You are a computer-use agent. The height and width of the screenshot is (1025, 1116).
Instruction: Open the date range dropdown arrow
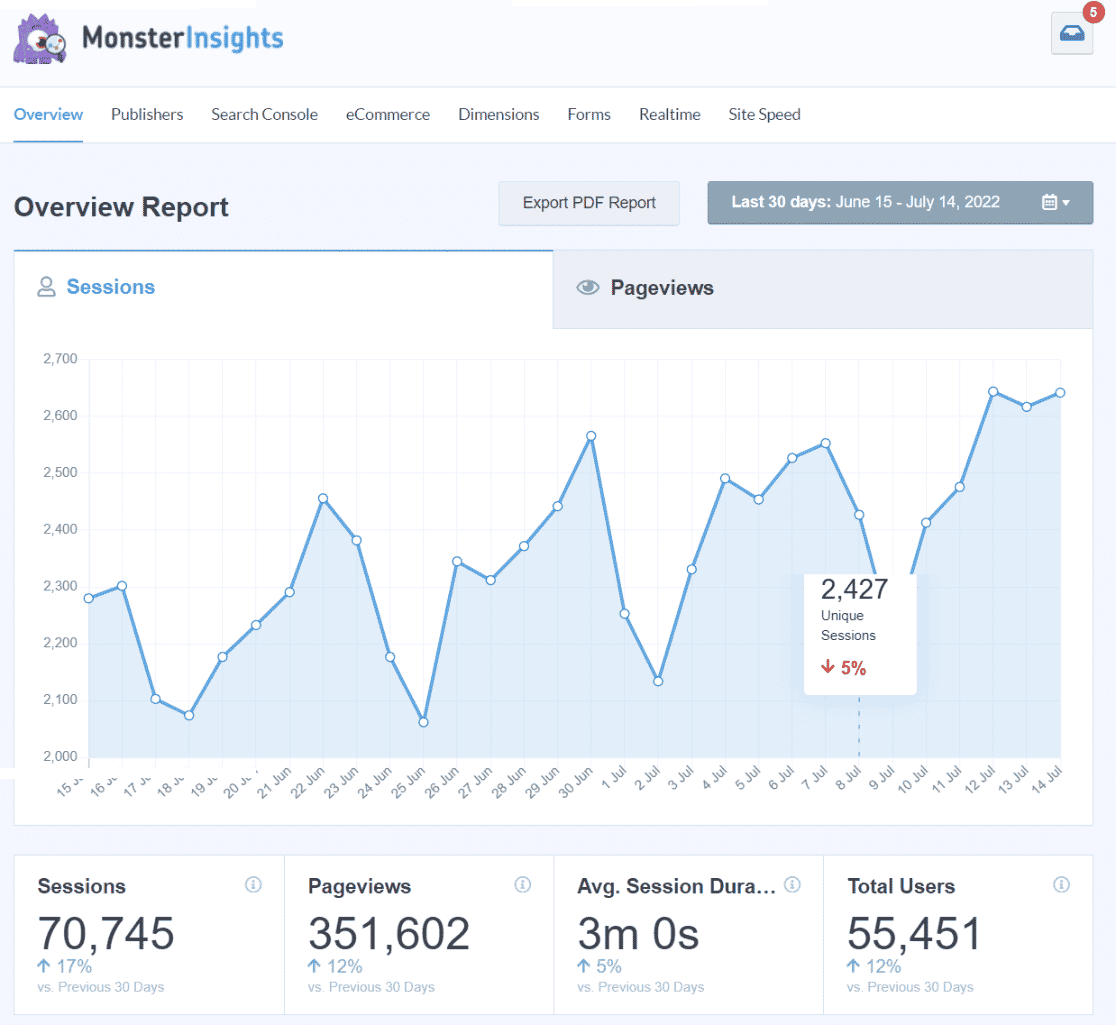(x=1066, y=202)
